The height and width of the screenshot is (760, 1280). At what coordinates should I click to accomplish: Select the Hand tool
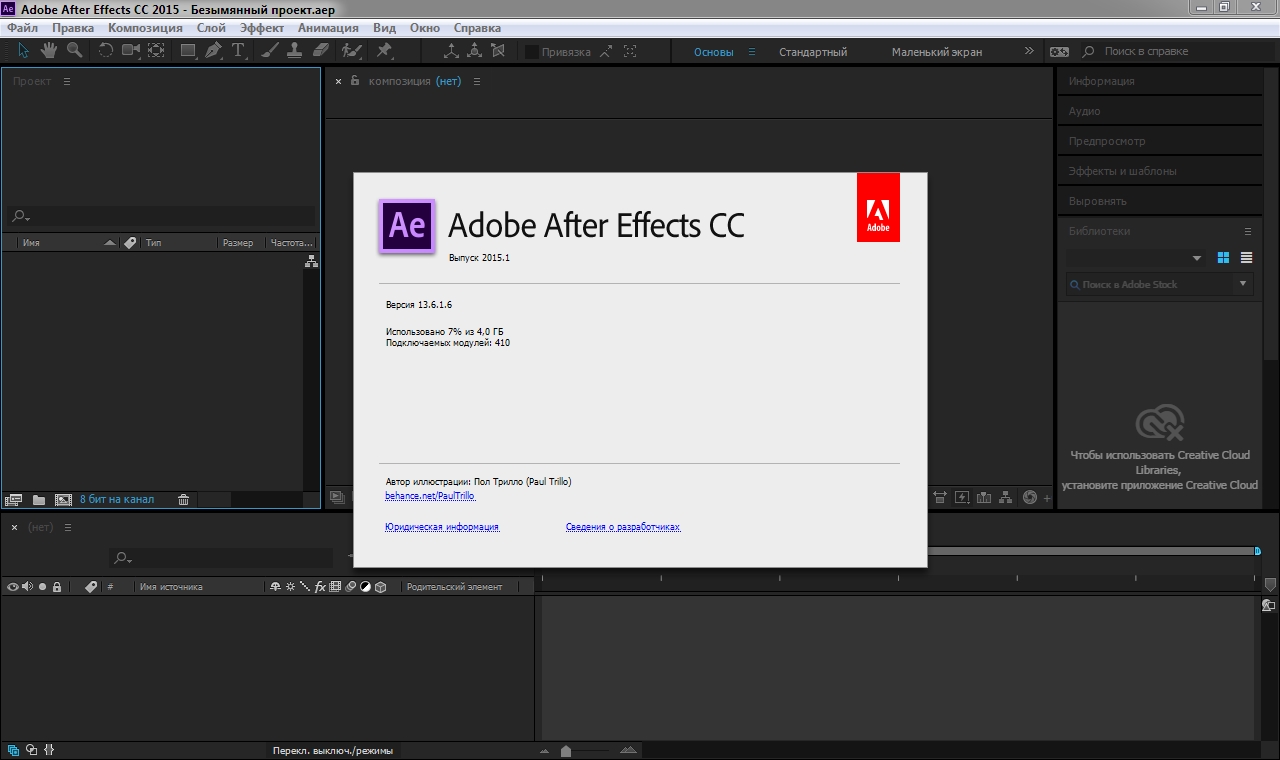48,51
